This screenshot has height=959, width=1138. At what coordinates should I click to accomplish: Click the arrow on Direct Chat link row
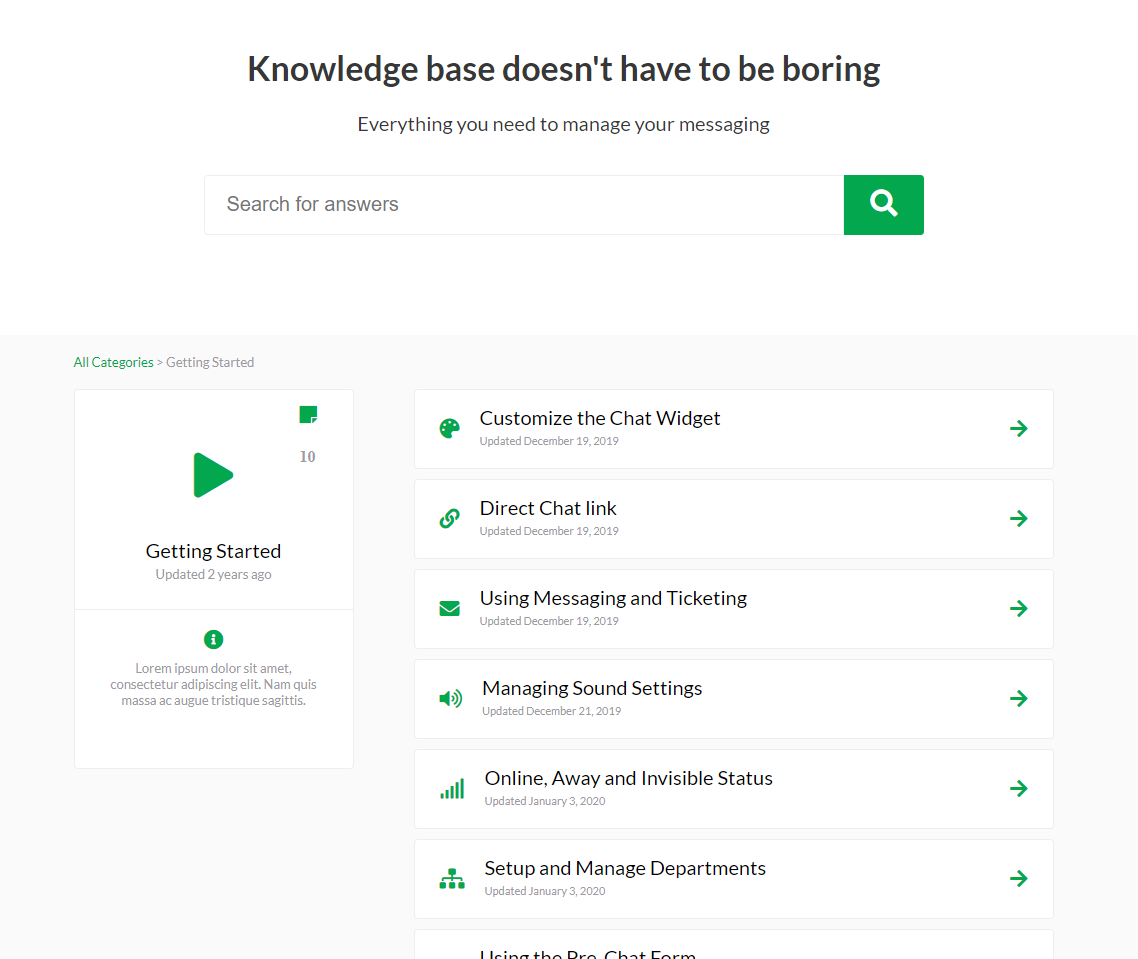click(1019, 518)
